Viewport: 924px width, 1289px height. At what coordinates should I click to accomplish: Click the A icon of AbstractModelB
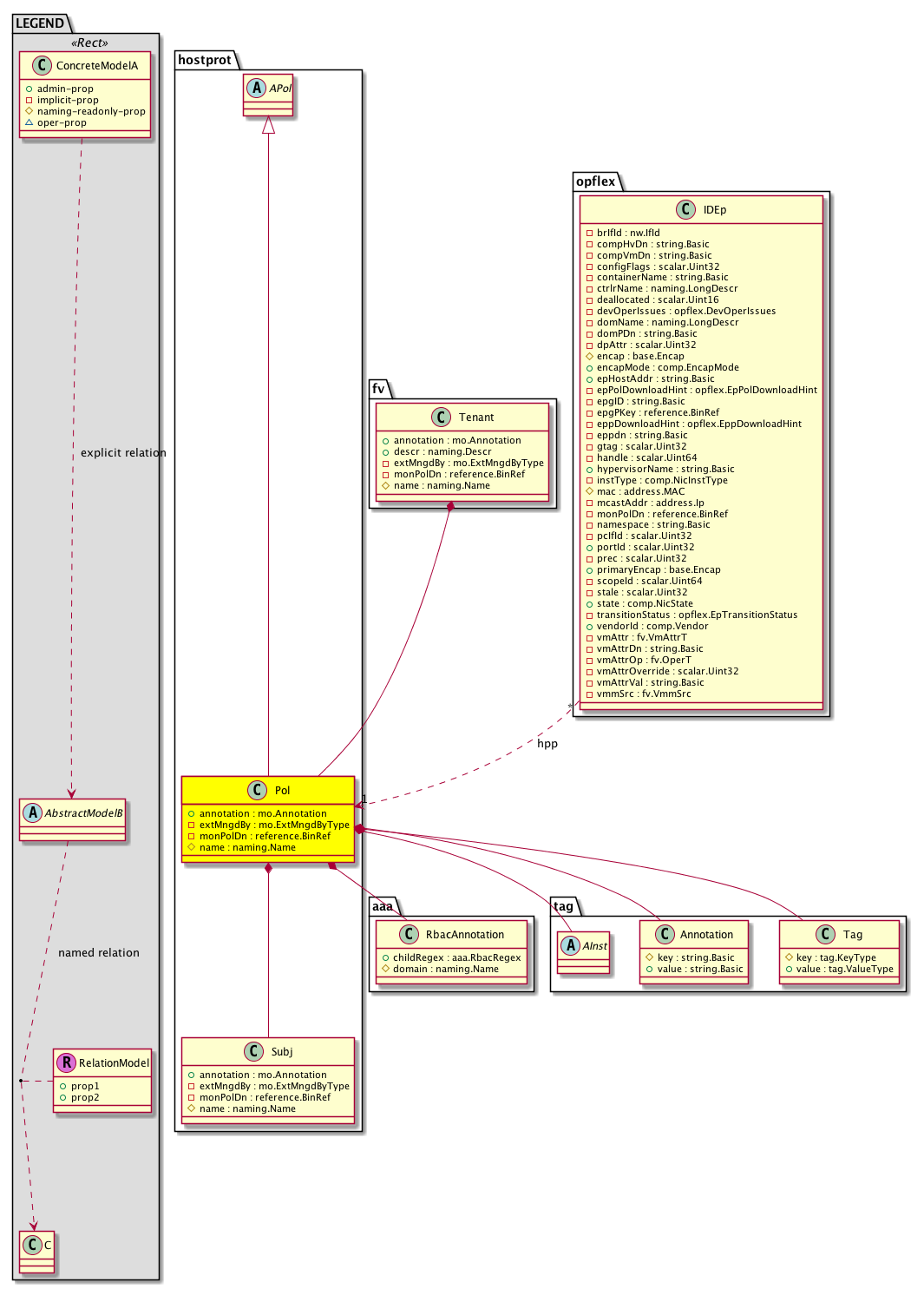coord(33,812)
